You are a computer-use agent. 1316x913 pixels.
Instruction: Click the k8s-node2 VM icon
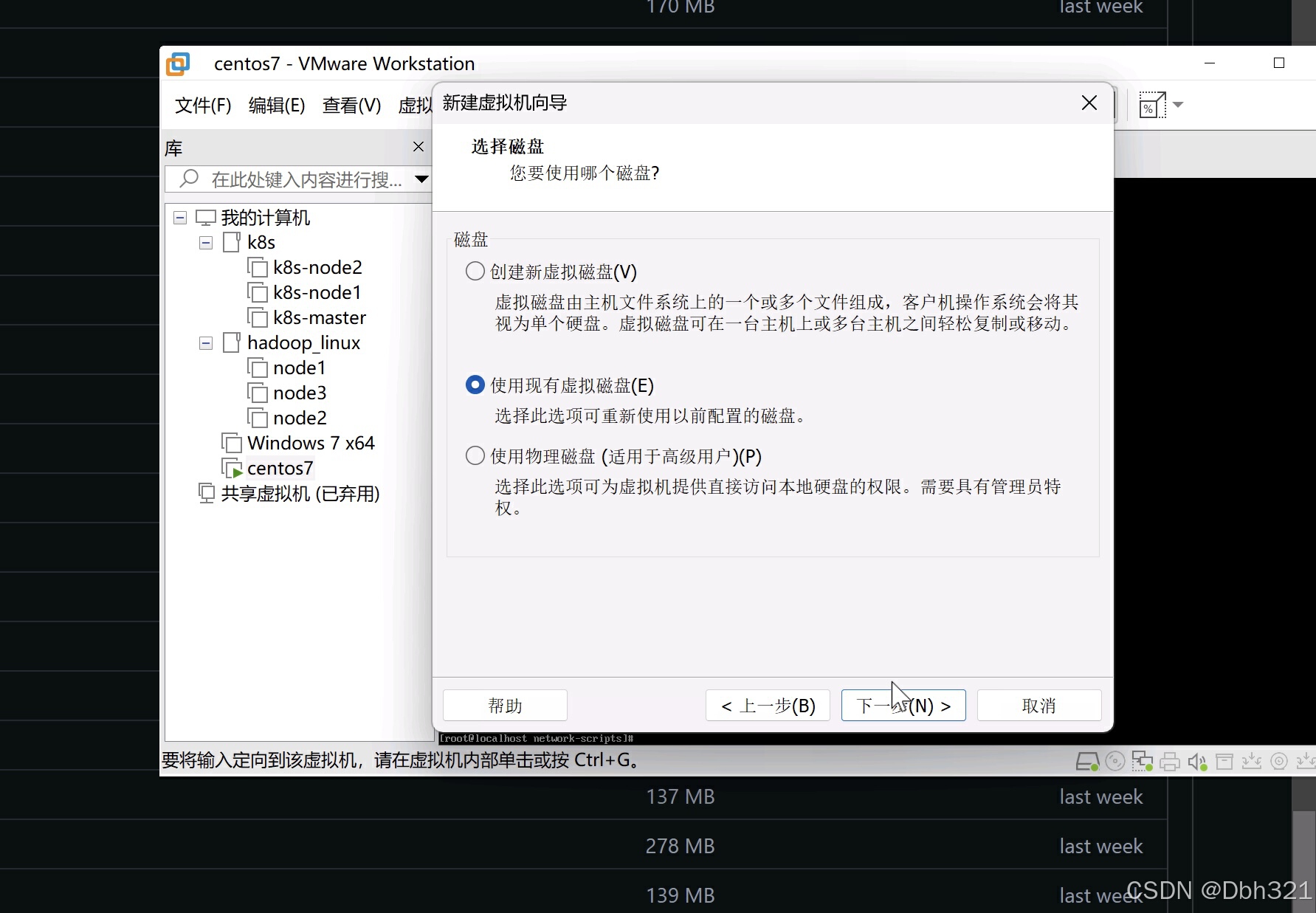coord(257,267)
